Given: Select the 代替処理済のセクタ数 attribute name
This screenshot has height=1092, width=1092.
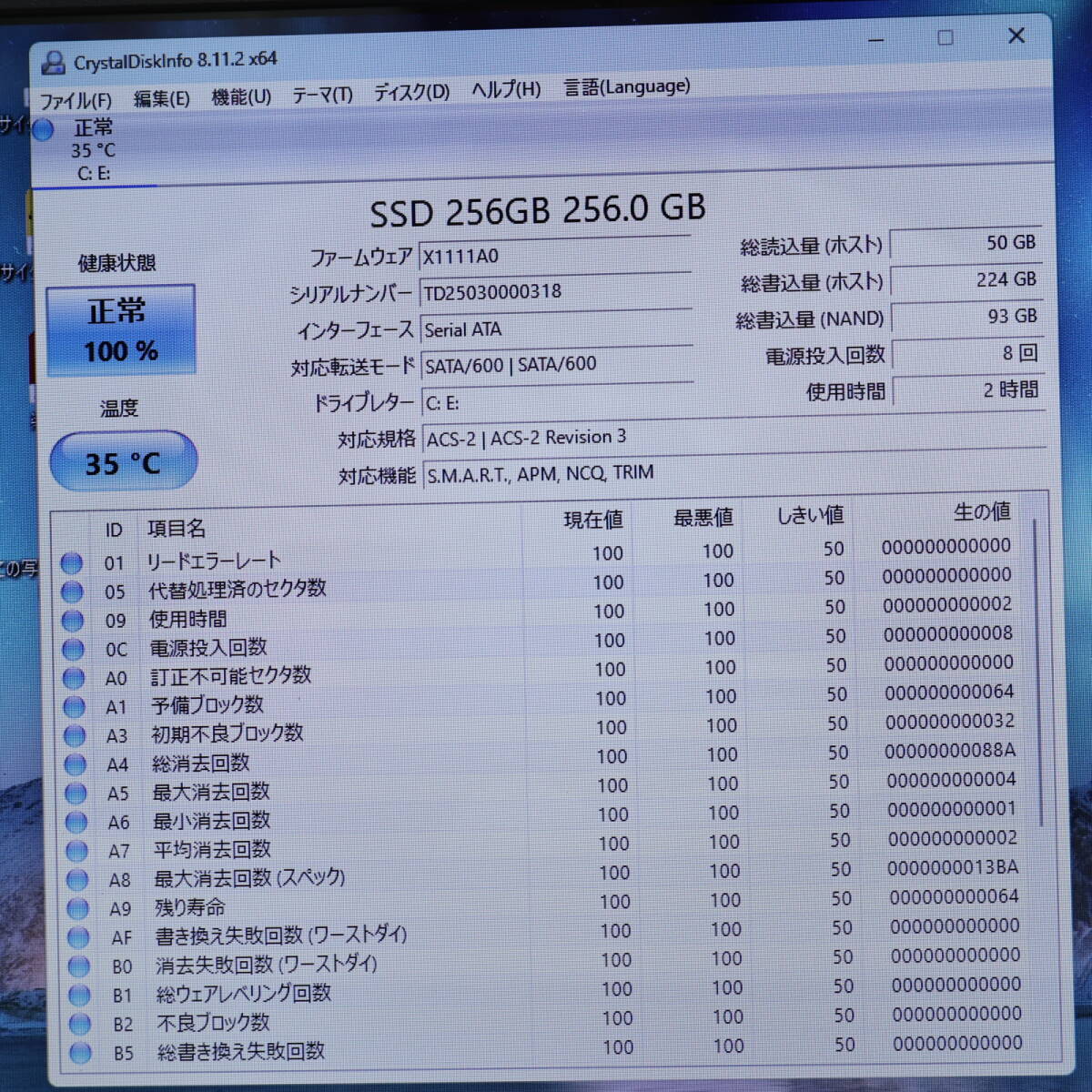Looking at the screenshot, I should (x=238, y=589).
